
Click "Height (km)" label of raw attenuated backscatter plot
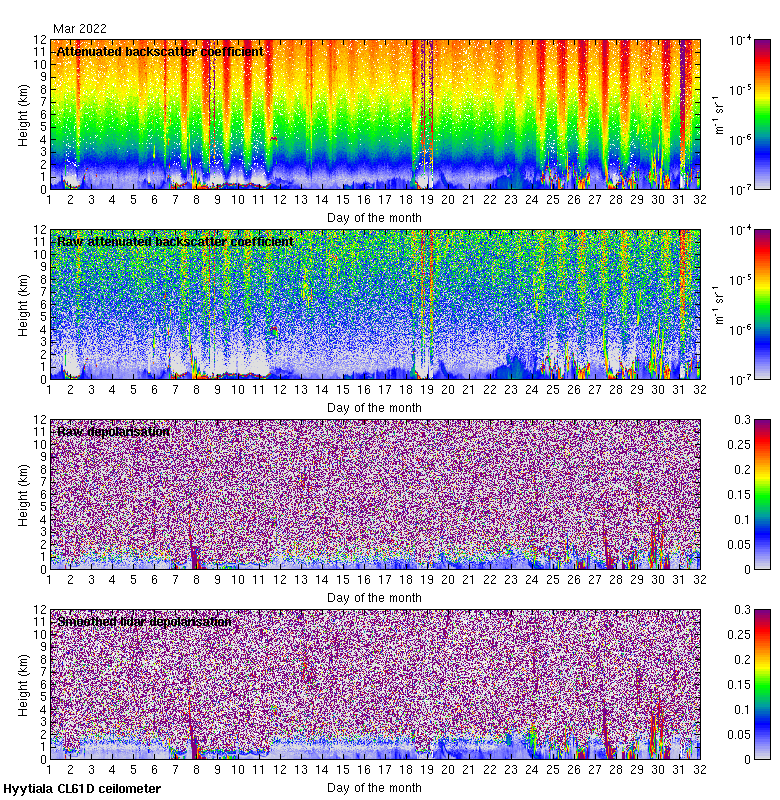click(23, 305)
